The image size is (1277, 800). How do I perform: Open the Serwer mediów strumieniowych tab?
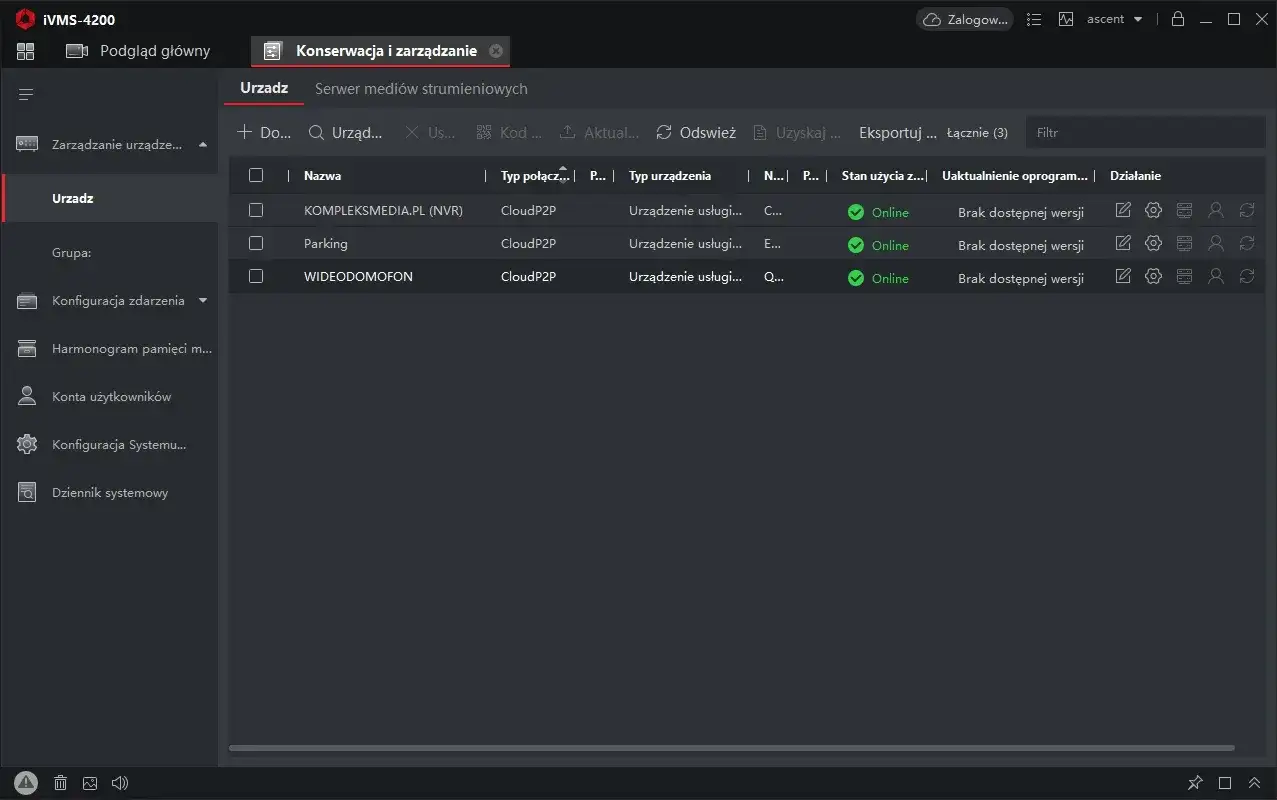coord(421,89)
